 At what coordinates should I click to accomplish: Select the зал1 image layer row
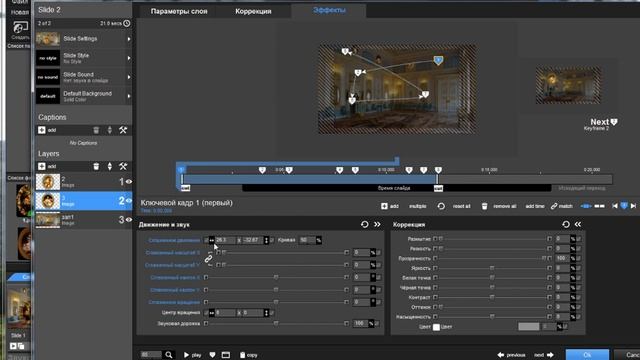[84, 220]
